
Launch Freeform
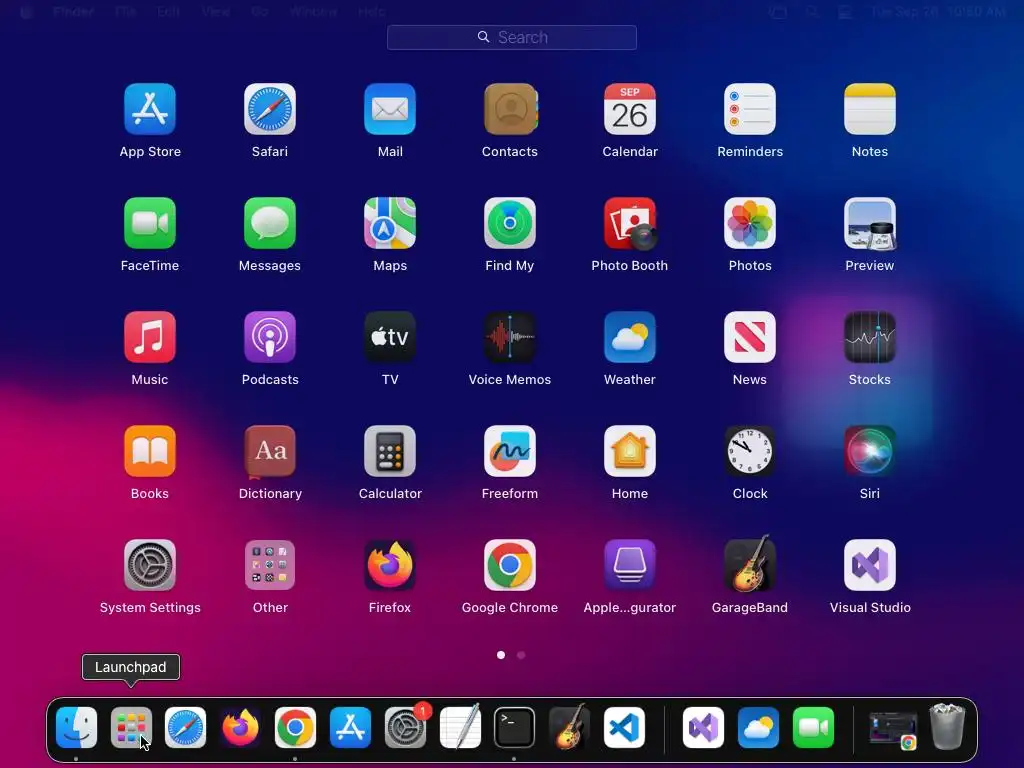click(x=510, y=451)
